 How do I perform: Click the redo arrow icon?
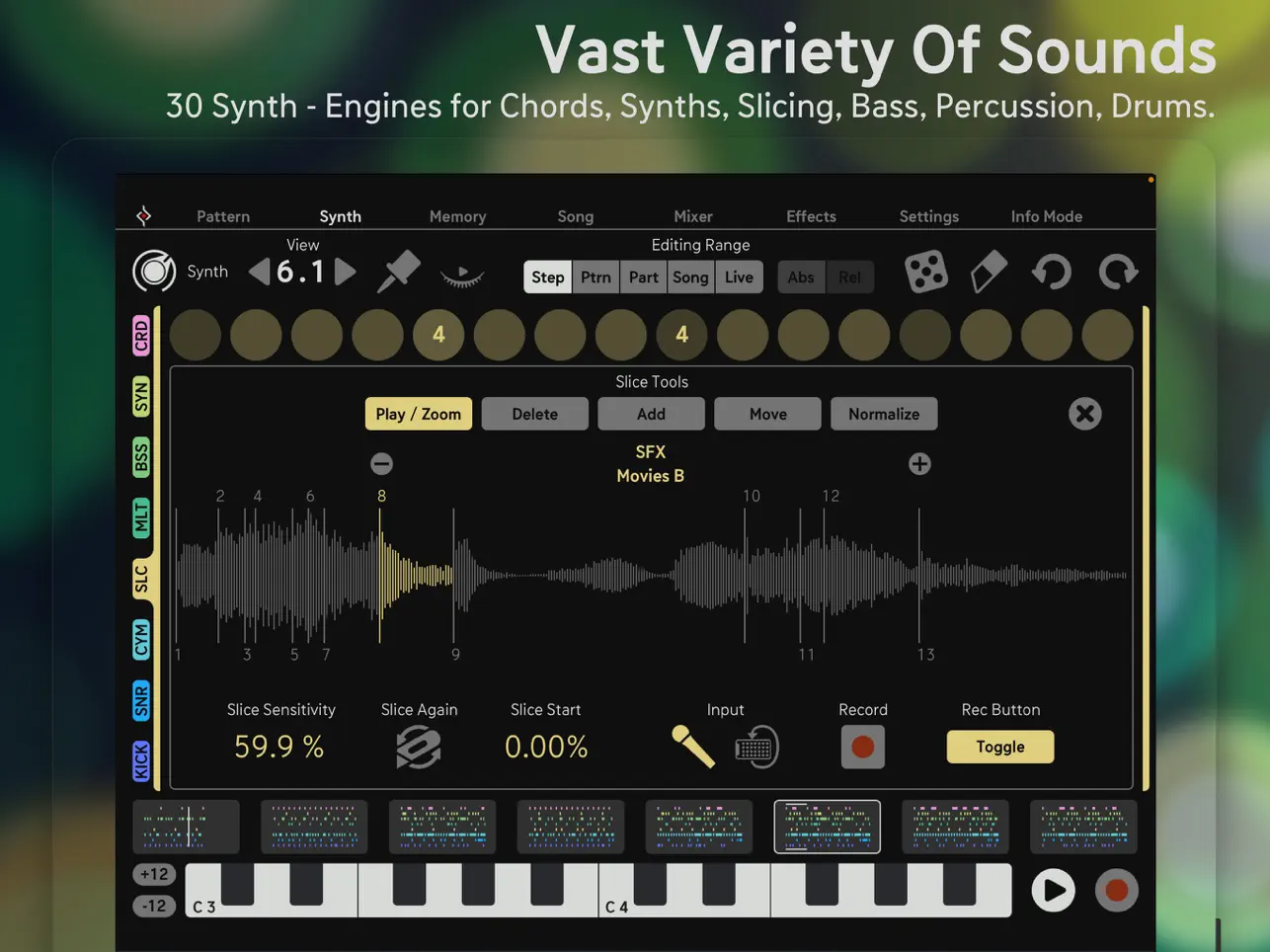click(x=1118, y=272)
